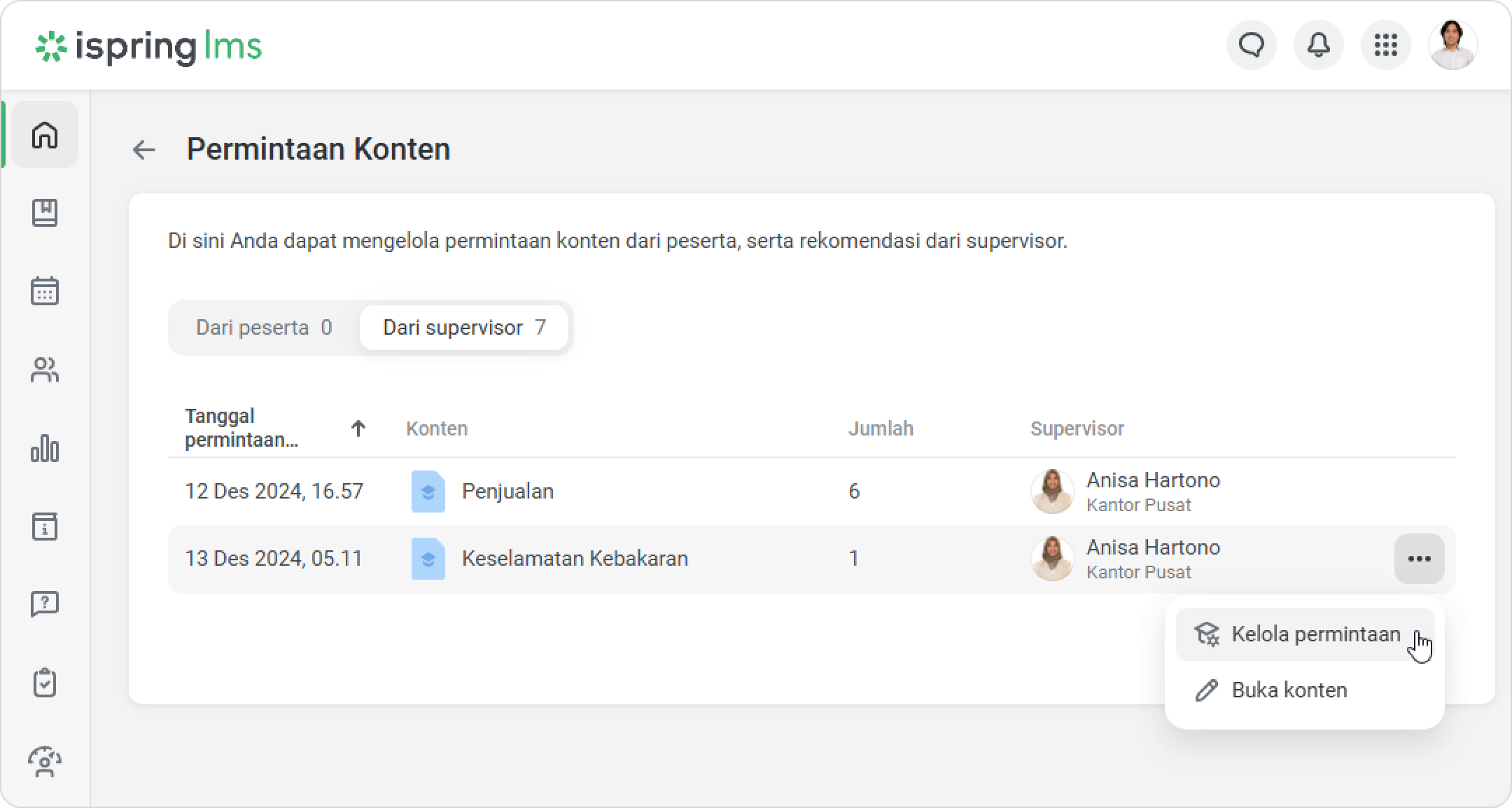Sort by Tanggal permintaan column arrow
Viewport: 1512px width, 808px height.
point(358,429)
